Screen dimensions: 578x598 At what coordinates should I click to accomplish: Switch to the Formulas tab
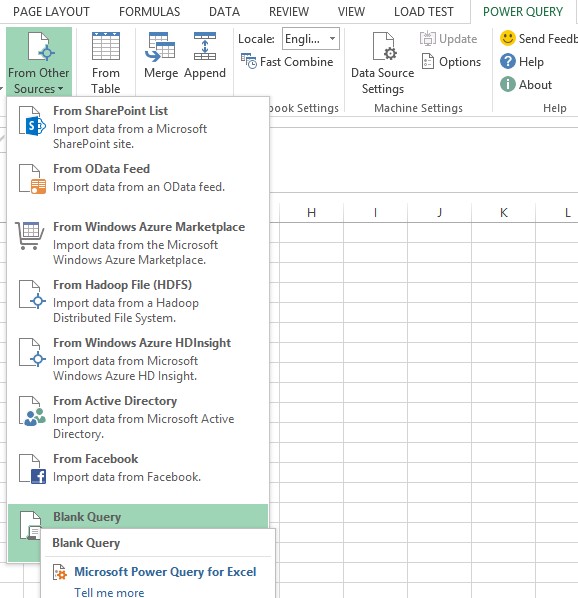pyautogui.click(x=149, y=12)
